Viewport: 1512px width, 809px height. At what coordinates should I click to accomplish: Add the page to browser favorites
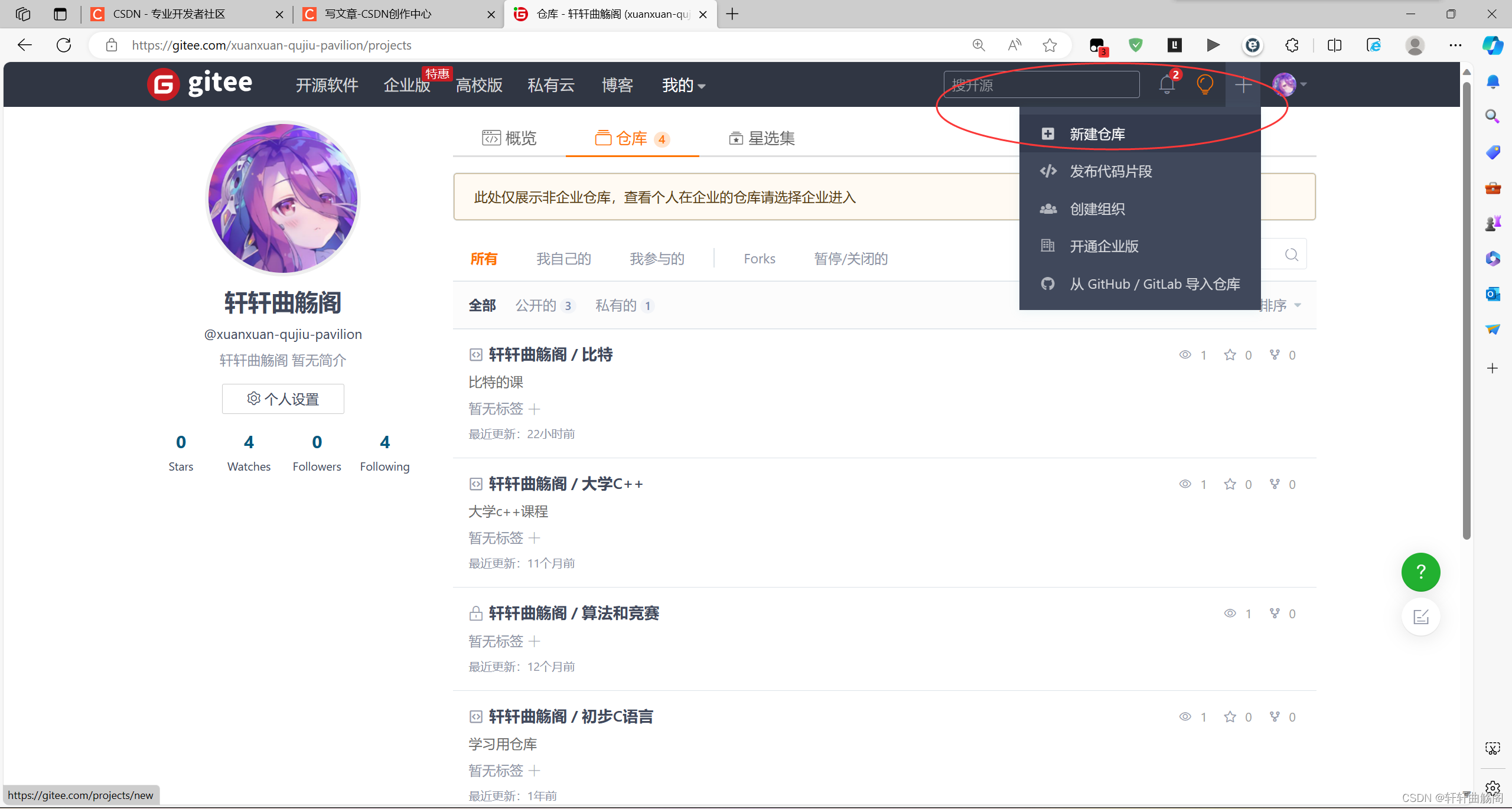coord(1050,45)
